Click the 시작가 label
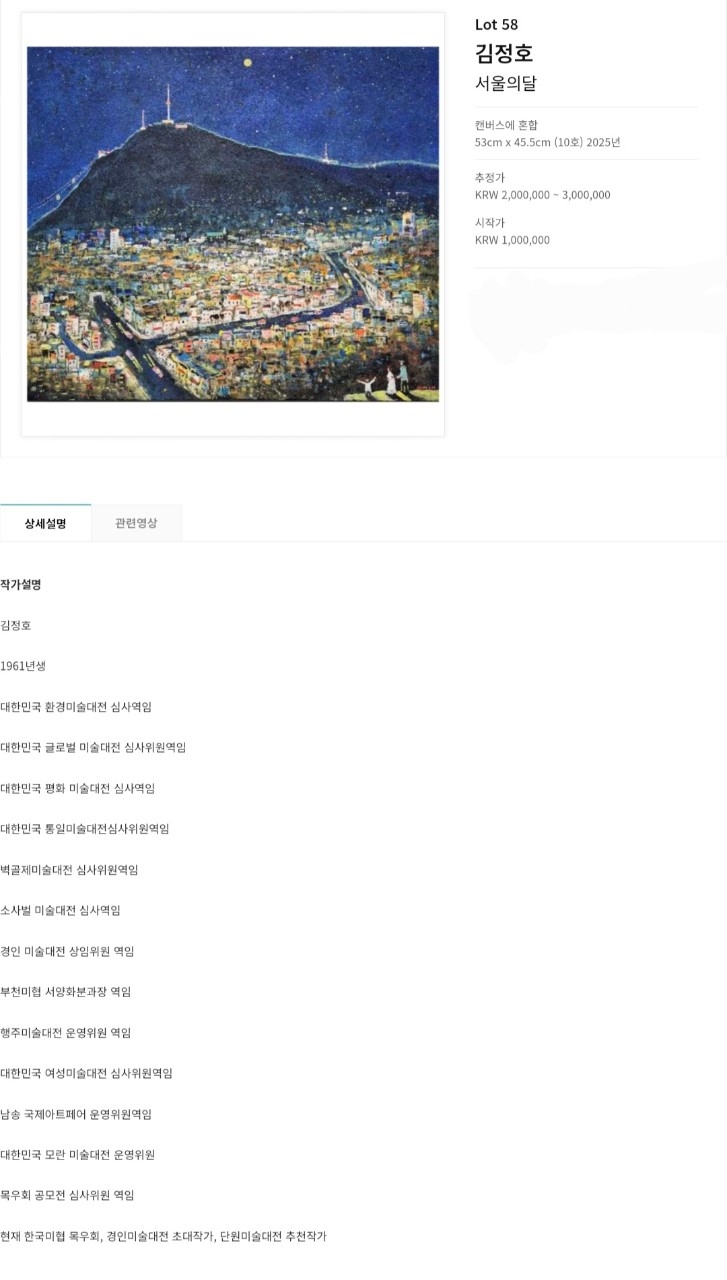The image size is (727, 1280). pyautogui.click(x=490, y=222)
